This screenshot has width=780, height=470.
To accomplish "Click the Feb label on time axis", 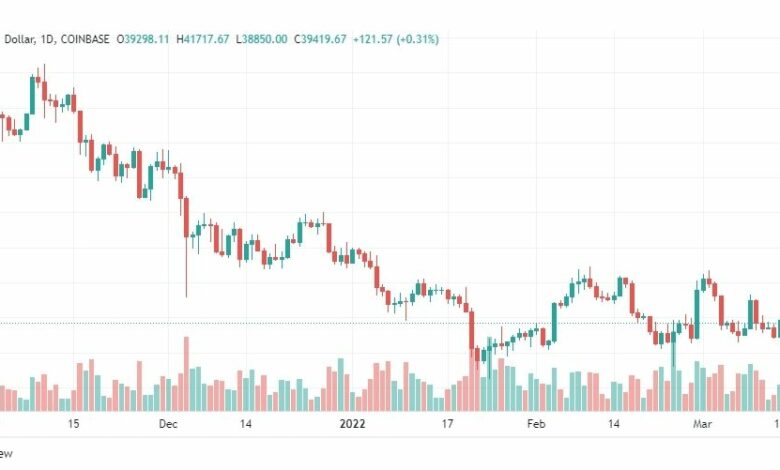I will point(536,424).
